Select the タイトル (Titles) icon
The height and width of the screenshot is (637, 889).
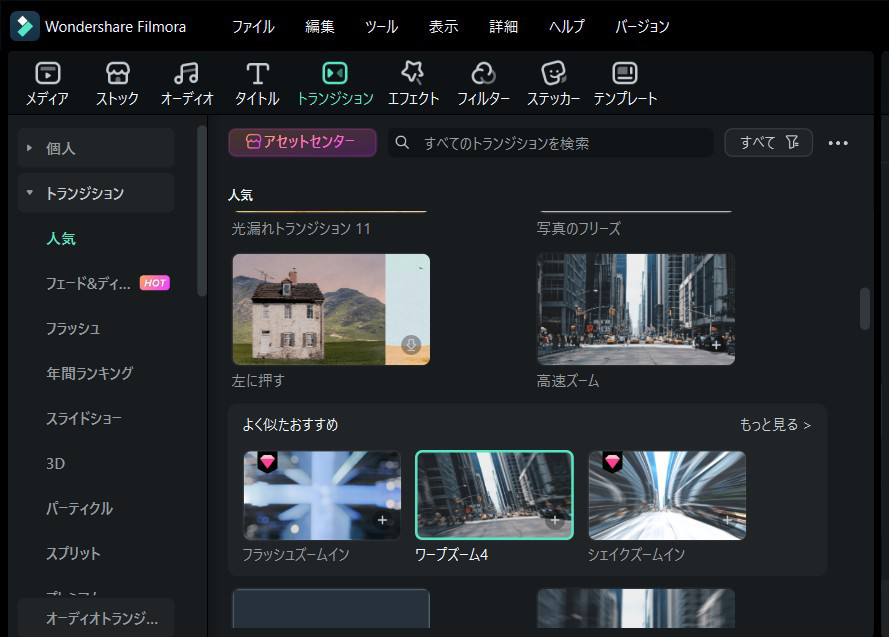point(256,72)
